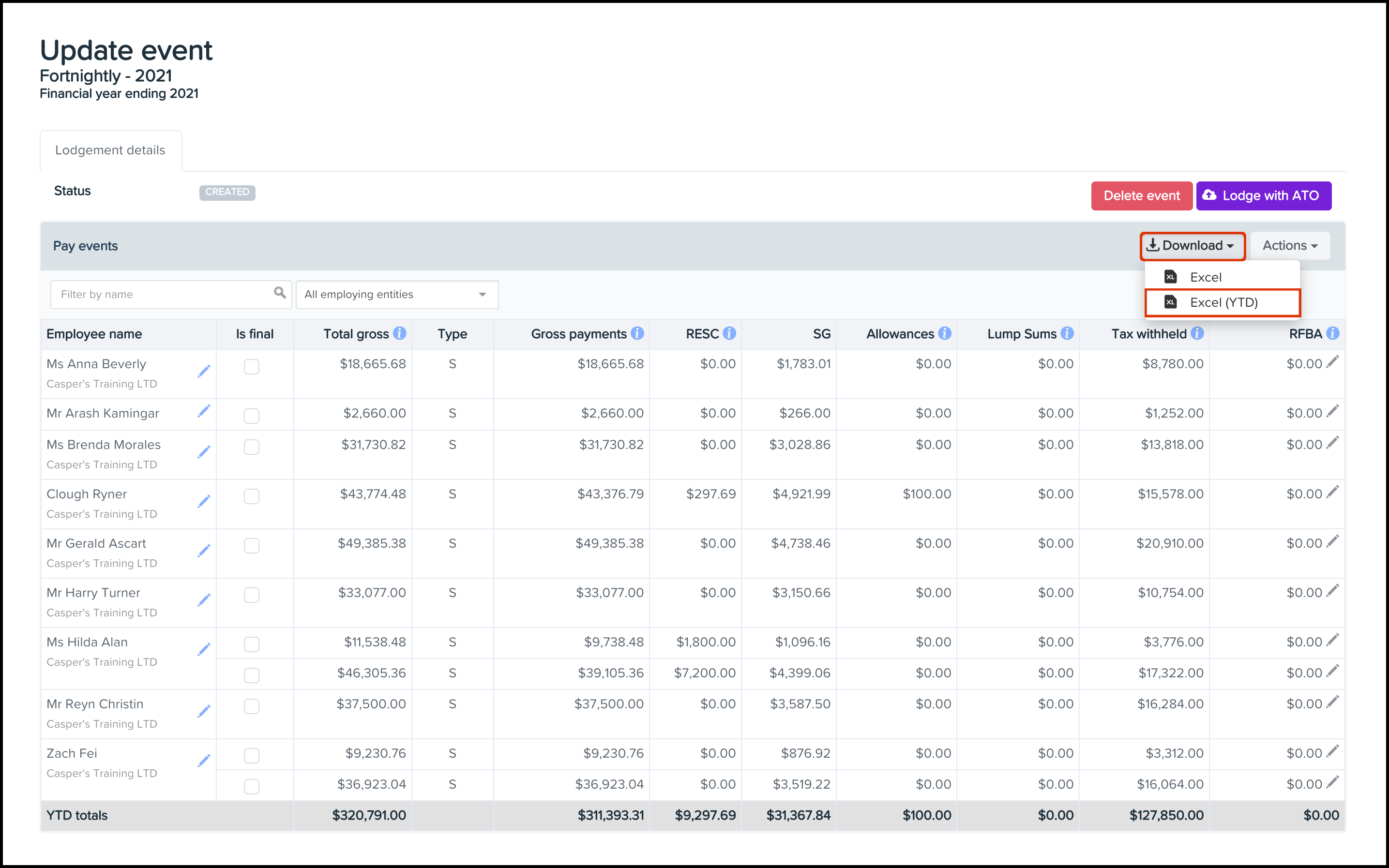Click search magnifier in name filter
This screenshot has width=1389, height=868.
click(280, 293)
